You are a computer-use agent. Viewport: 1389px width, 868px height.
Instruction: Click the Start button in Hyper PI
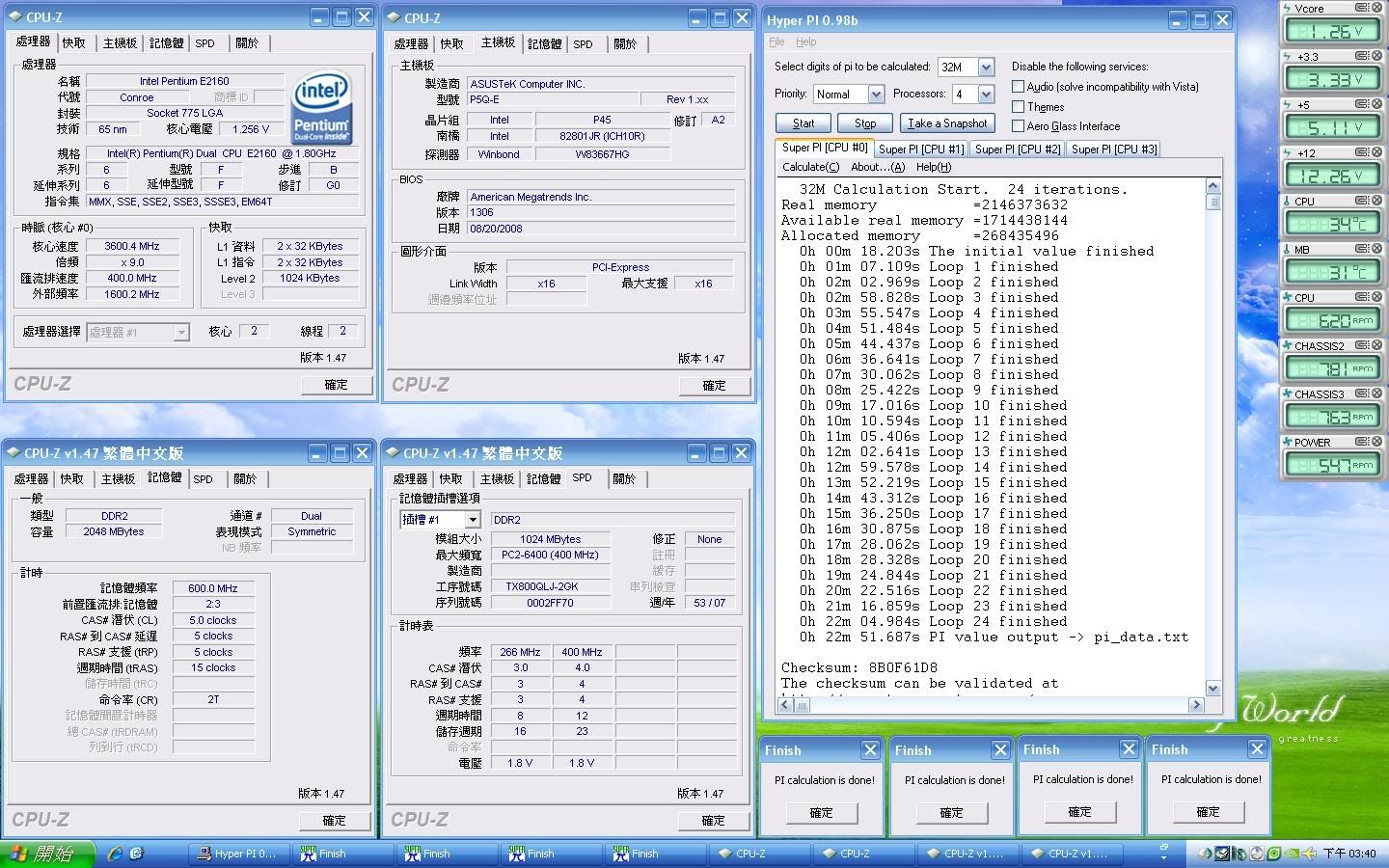tap(803, 123)
